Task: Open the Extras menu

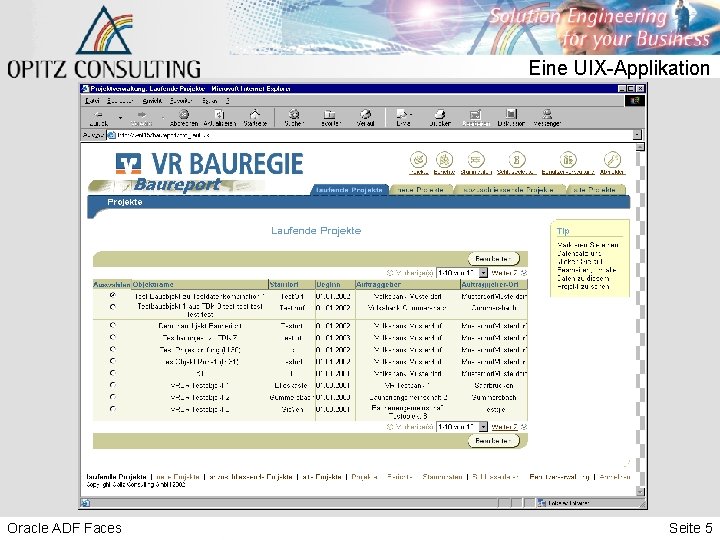Action: coord(209,101)
